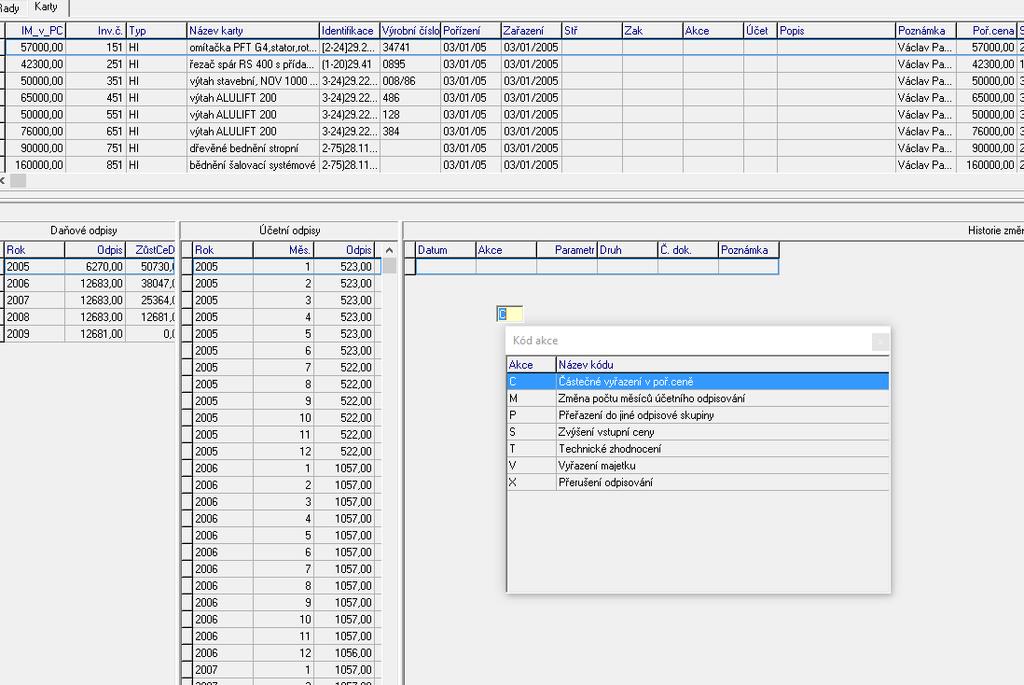Image resolution: width=1024 pixels, height=685 pixels.
Task: Click the Datum cell in Historie změn
Action: point(445,266)
